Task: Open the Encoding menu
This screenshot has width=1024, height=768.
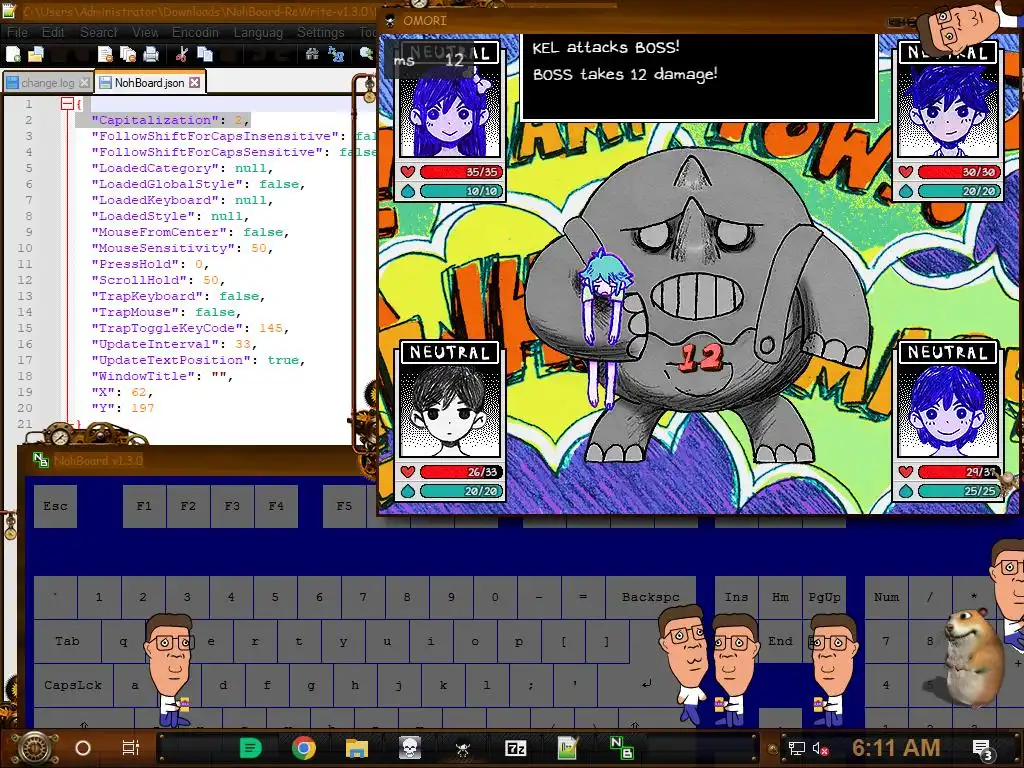Action: [x=195, y=32]
